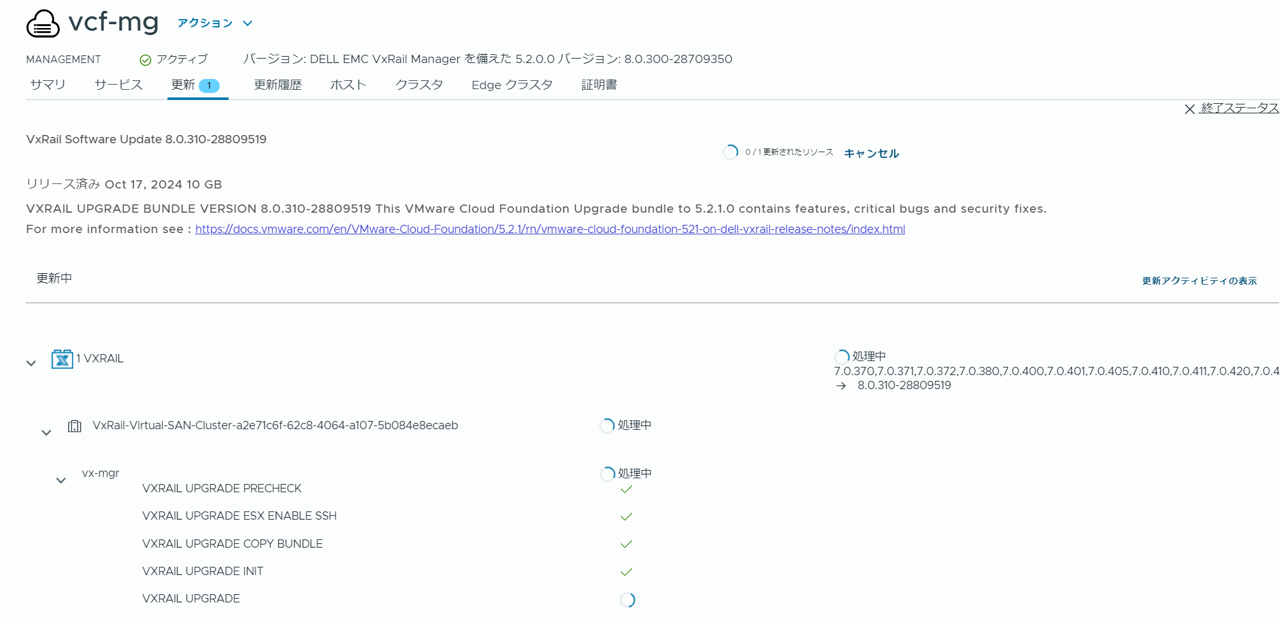
Task: Select the VXRAIL UPGRADE INIT text
Action: coord(203,571)
